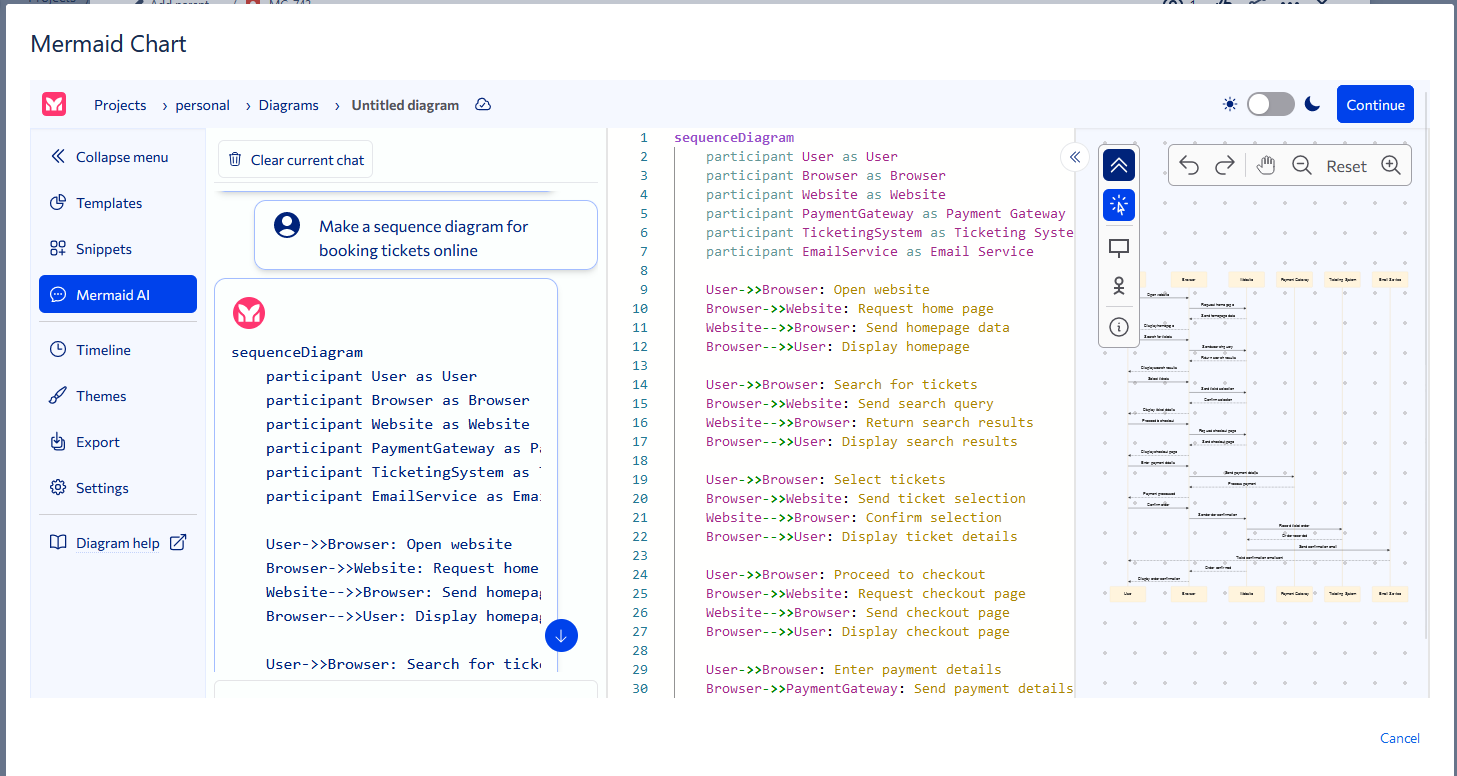The image size is (1457, 776).
Task: Open Templates menu item
Action: pyautogui.click(x=118, y=203)
